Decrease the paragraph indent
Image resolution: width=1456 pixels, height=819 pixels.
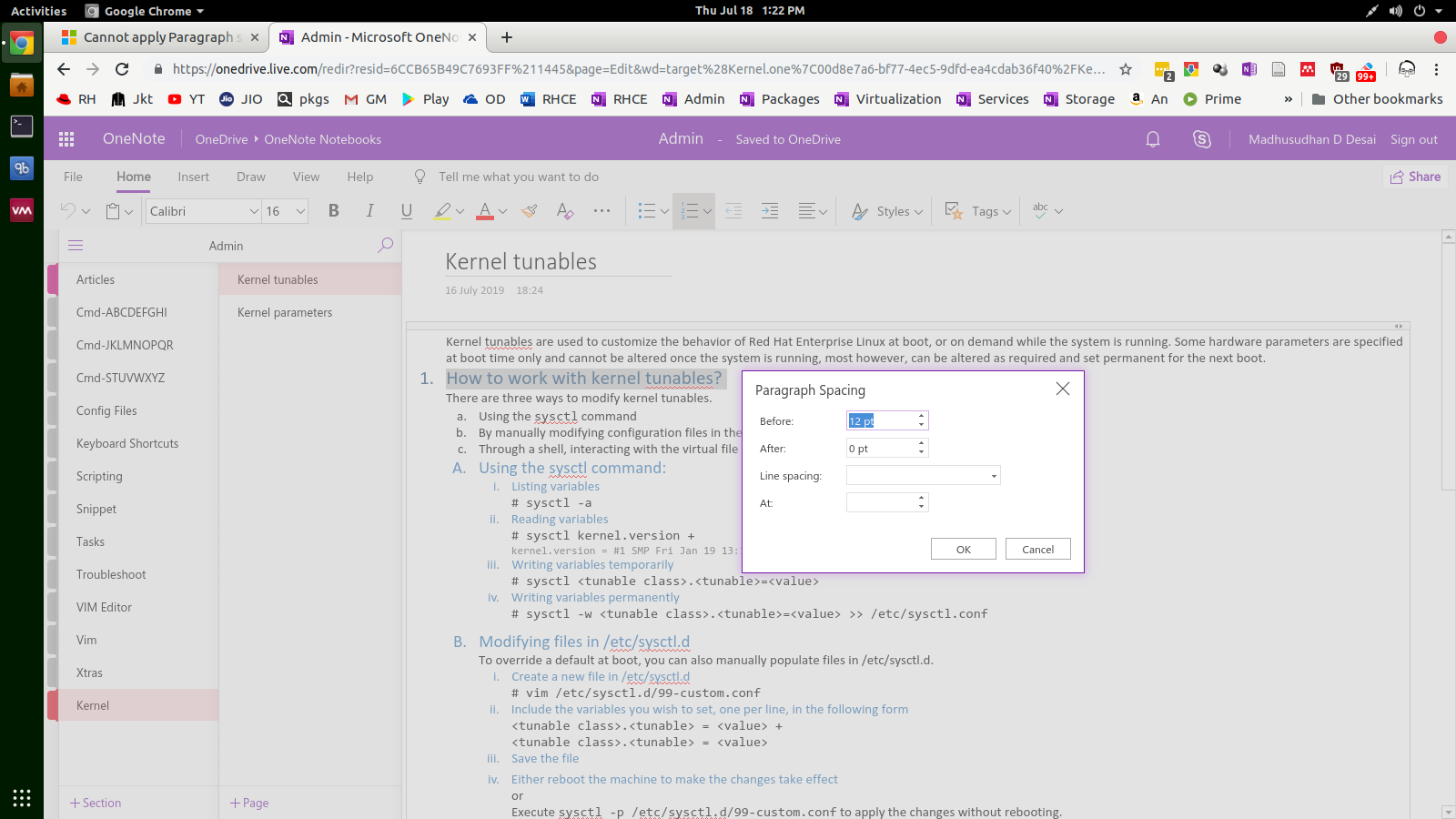[733, 211]
